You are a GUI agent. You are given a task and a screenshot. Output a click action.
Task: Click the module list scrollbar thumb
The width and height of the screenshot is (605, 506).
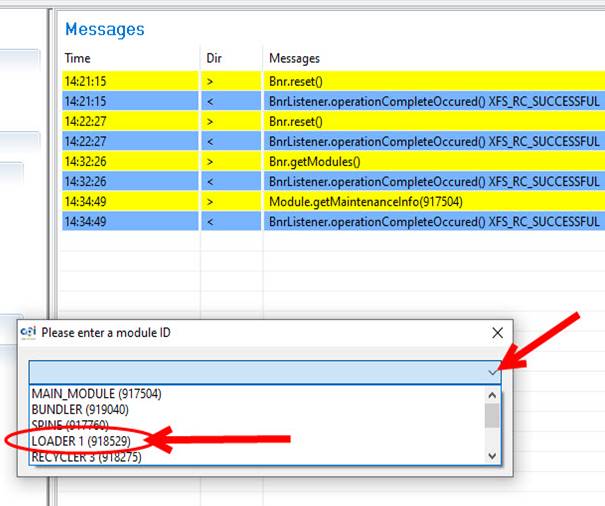click(x=491, y=415)
